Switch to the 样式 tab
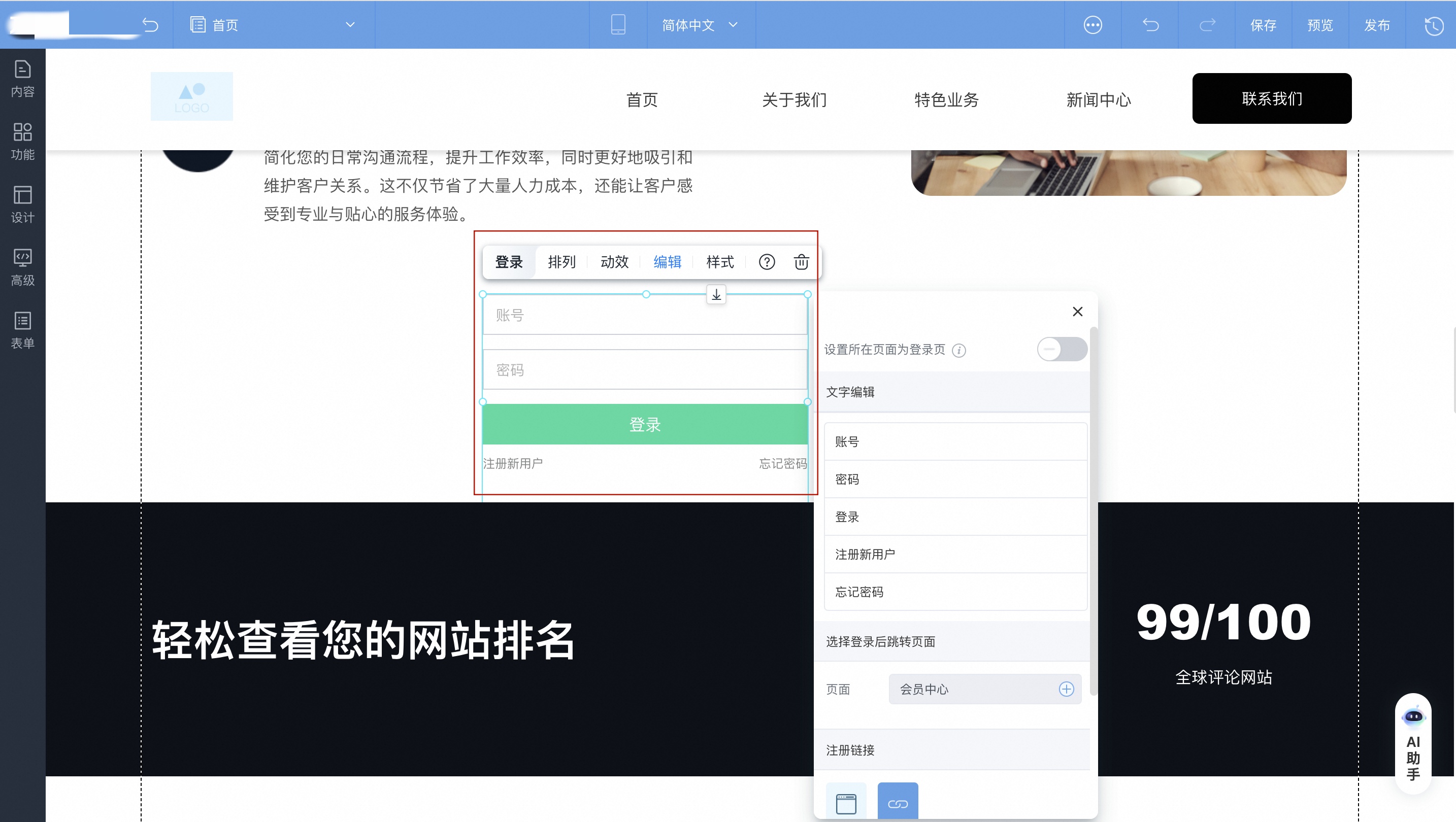The image size is (1456, 822). point(719,262)
